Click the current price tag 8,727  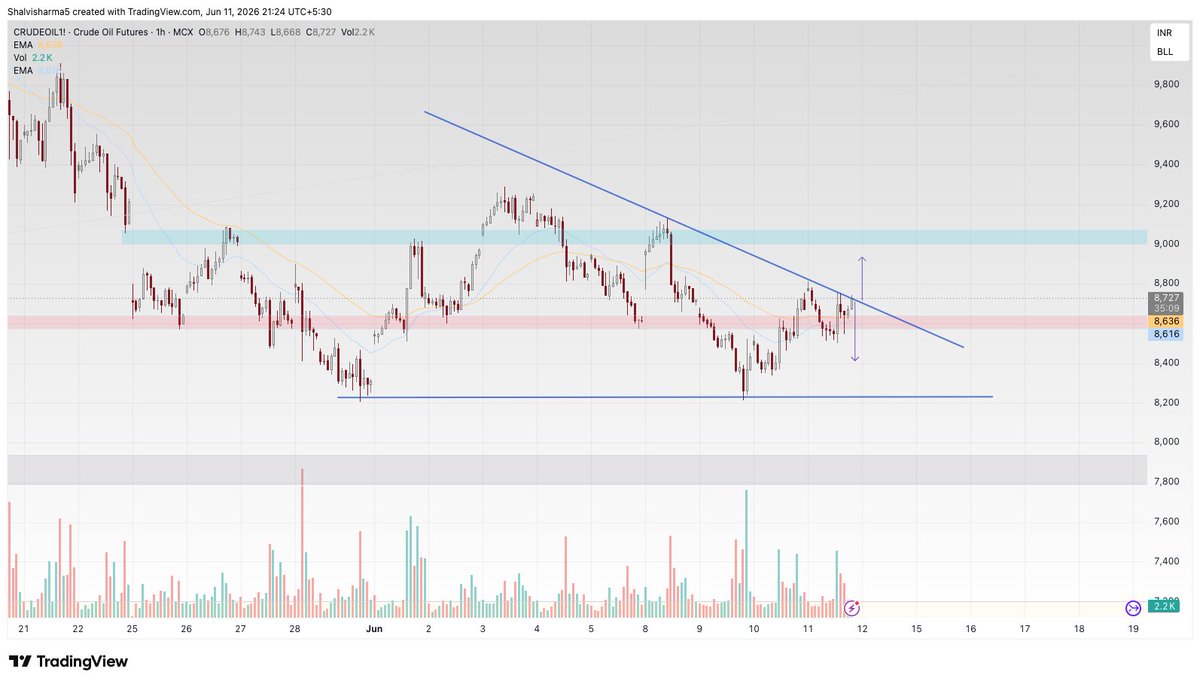pyautogui.click(x=1165, y=298)
